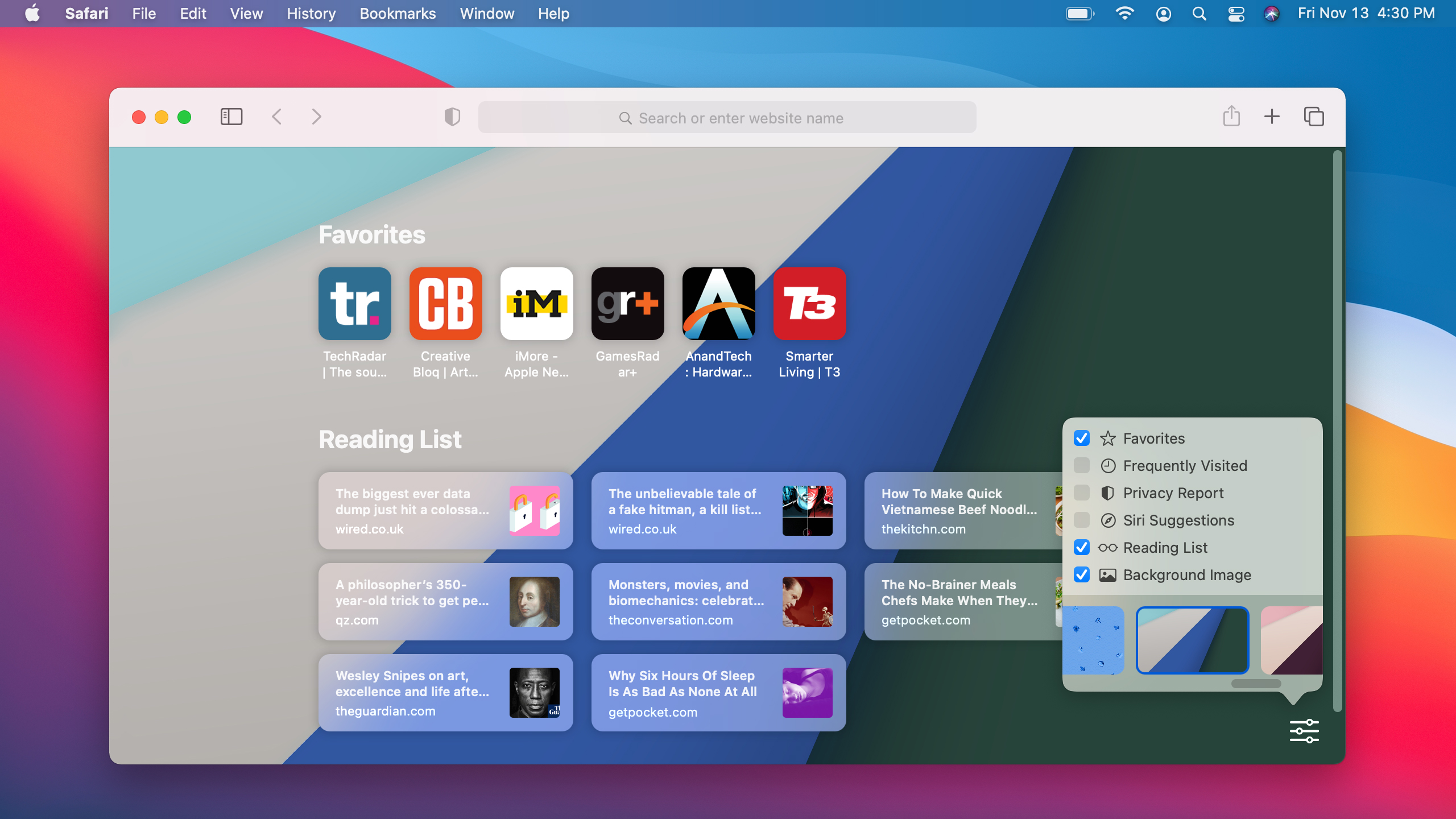The width and height of the screenshot is (1456, 819).
Task: Open the Wesley Snipes Guardian article
Action: click(446, 693)
